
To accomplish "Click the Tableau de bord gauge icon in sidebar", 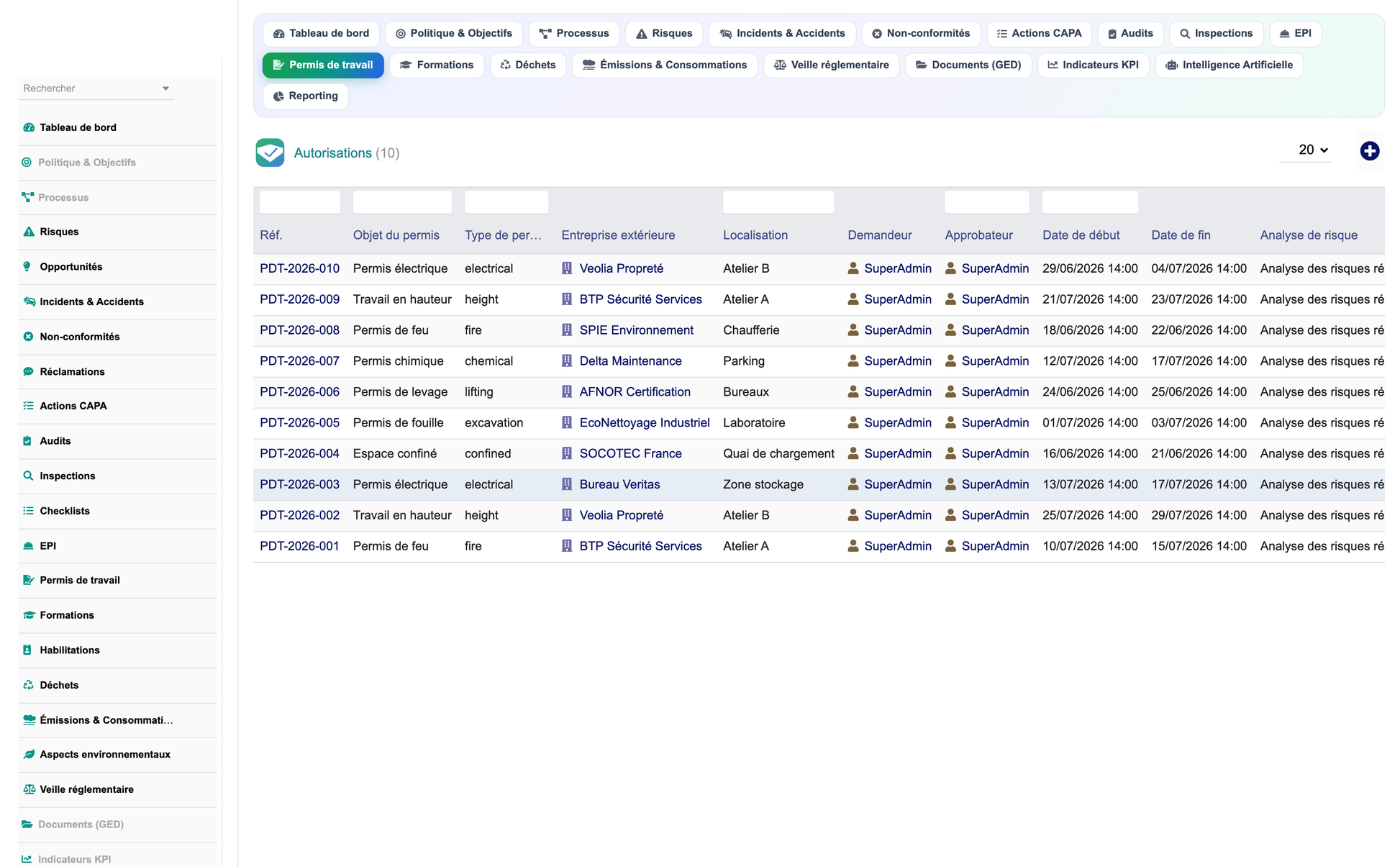I will coord(29,127).
